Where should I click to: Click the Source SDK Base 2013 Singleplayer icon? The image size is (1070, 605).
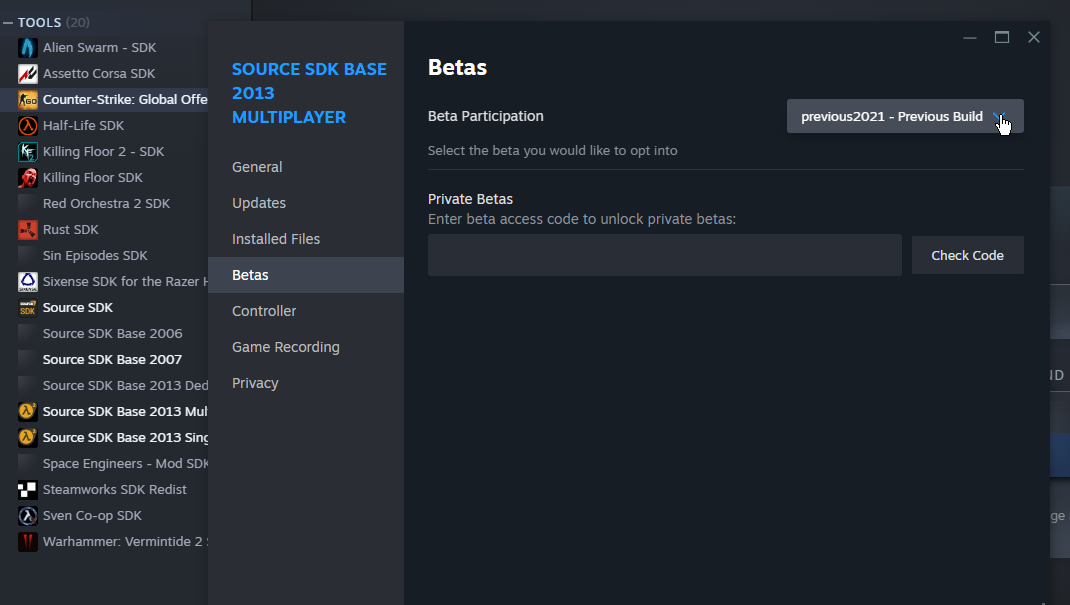click(x=27, y=437)
